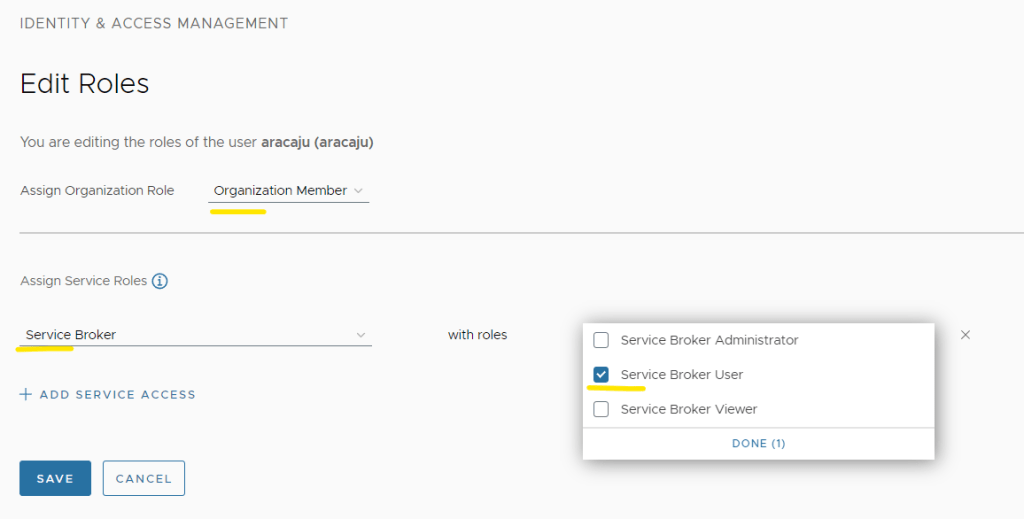Click the Edit Roles page heading

[x=85, y=84]
